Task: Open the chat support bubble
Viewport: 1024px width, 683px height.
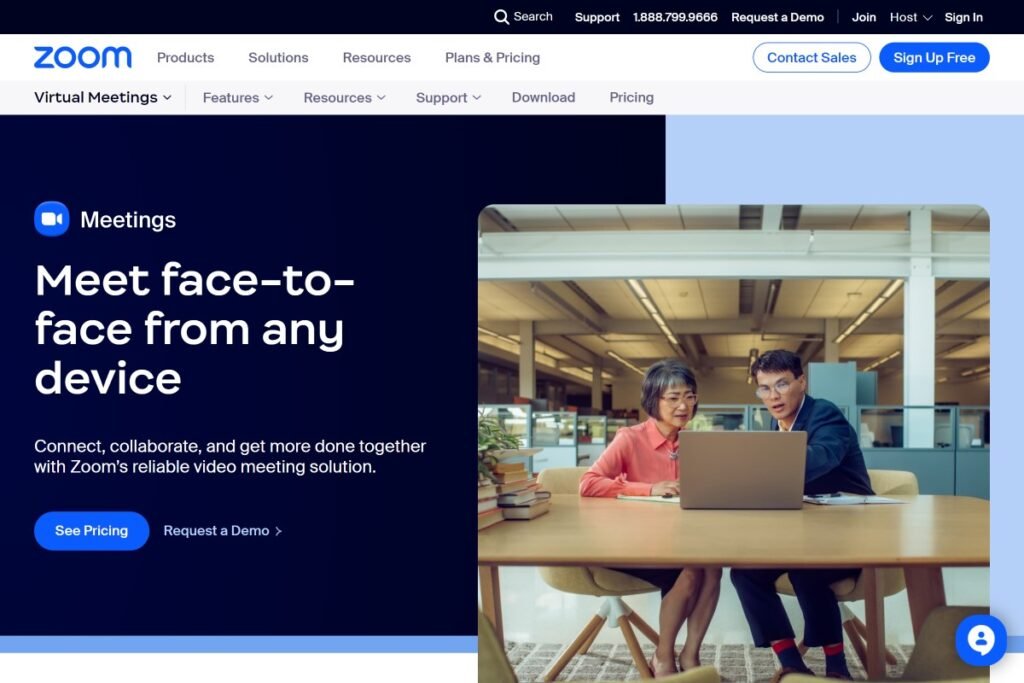Action: coord(980,640)
